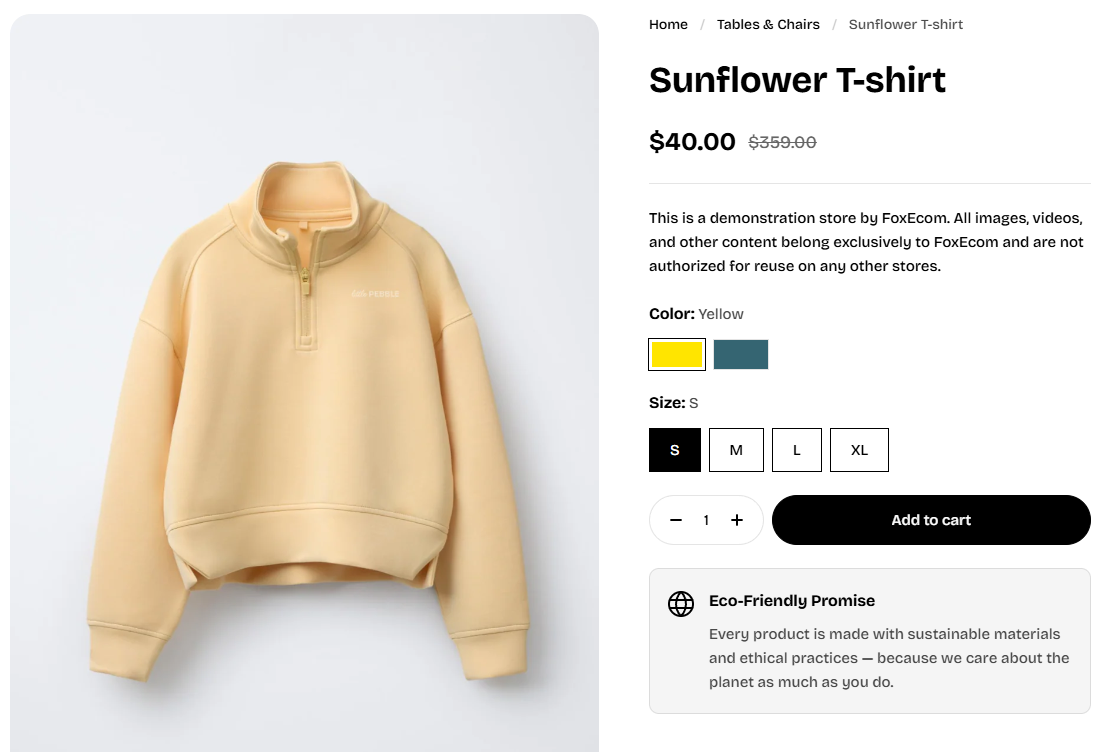
Task: Click the $40.00 sale price
Action: point(692,142)
